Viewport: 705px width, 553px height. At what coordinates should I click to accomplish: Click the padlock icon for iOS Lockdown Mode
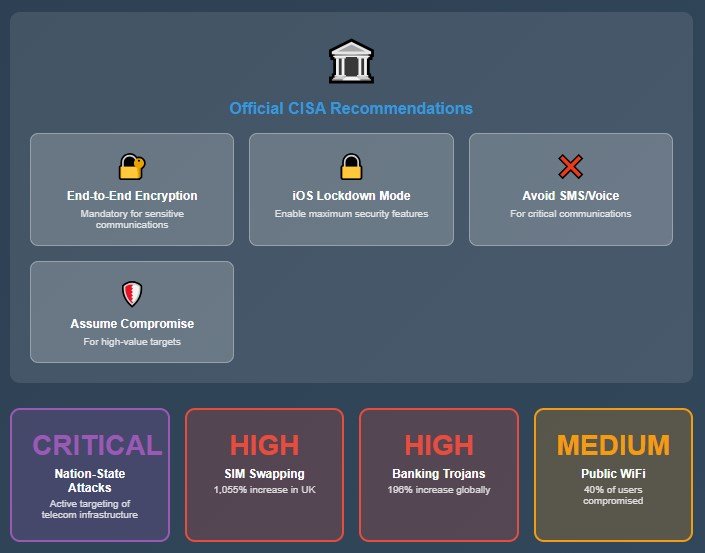[351, 166]
